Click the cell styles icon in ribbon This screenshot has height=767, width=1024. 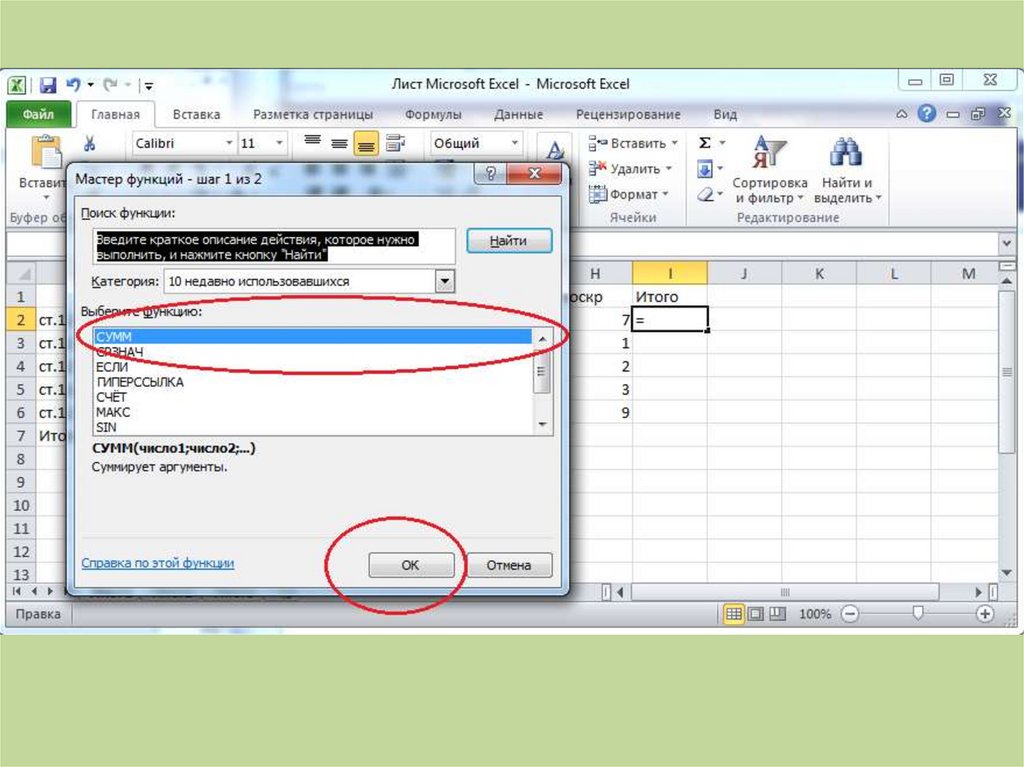(x=554, y=150)
